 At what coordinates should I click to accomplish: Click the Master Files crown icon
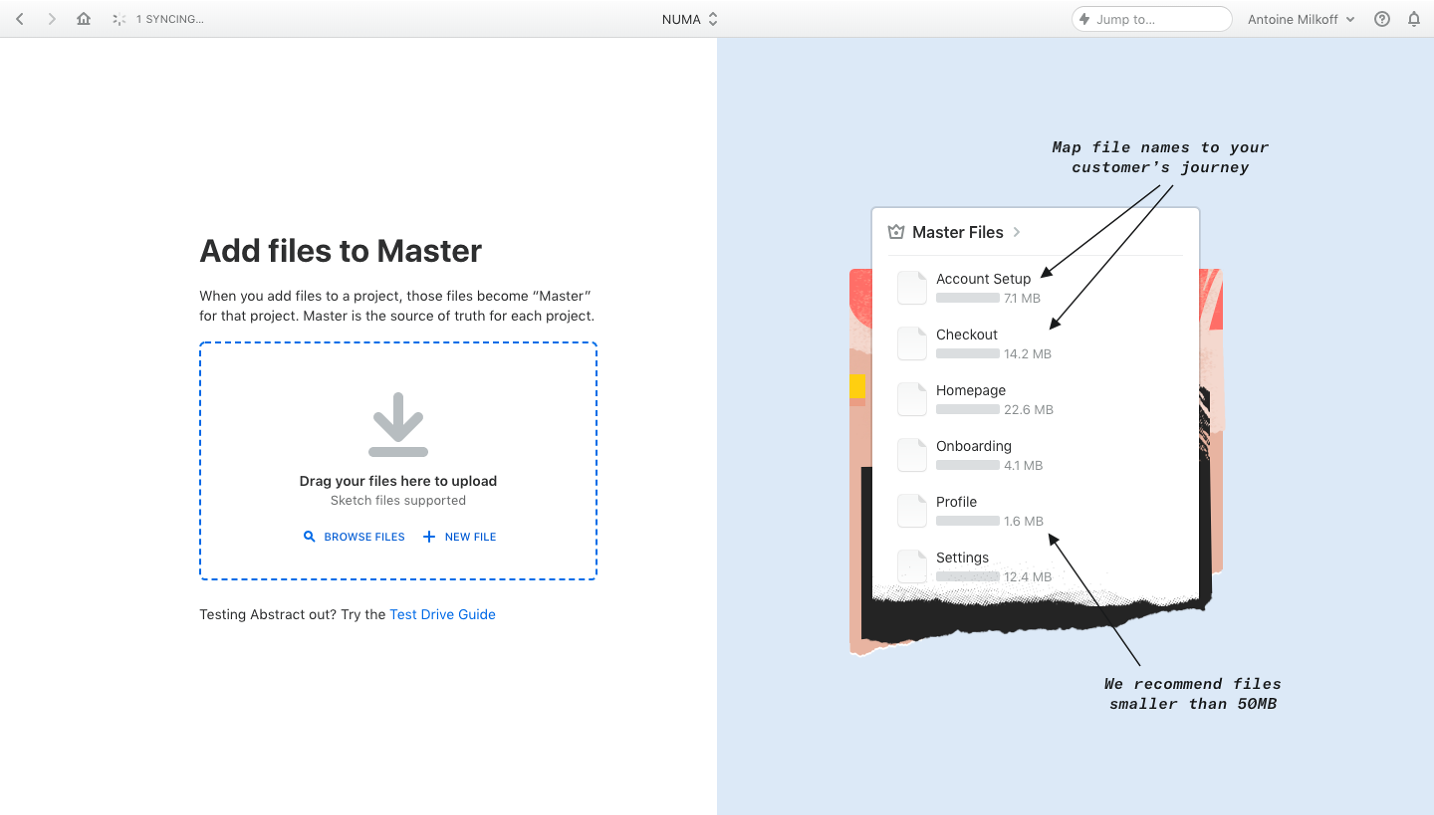pyautogui.click(x=896, y=232)
